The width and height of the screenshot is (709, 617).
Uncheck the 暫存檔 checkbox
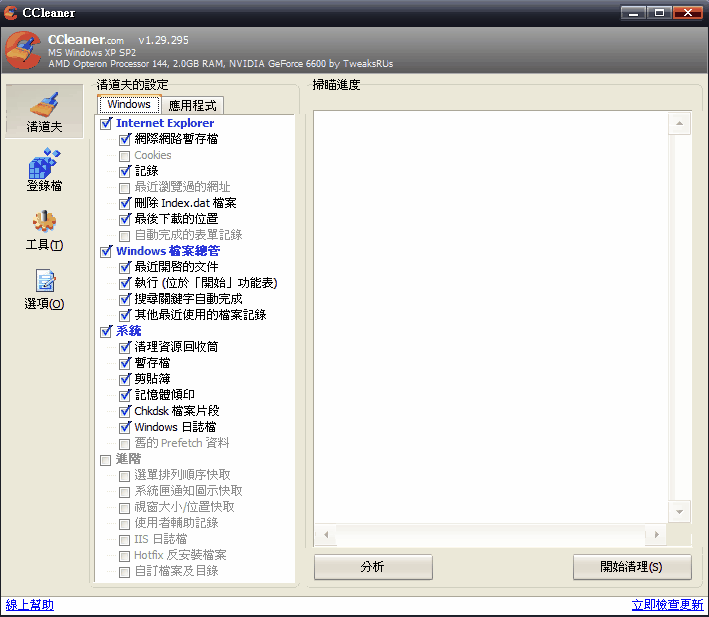point(125,363)
